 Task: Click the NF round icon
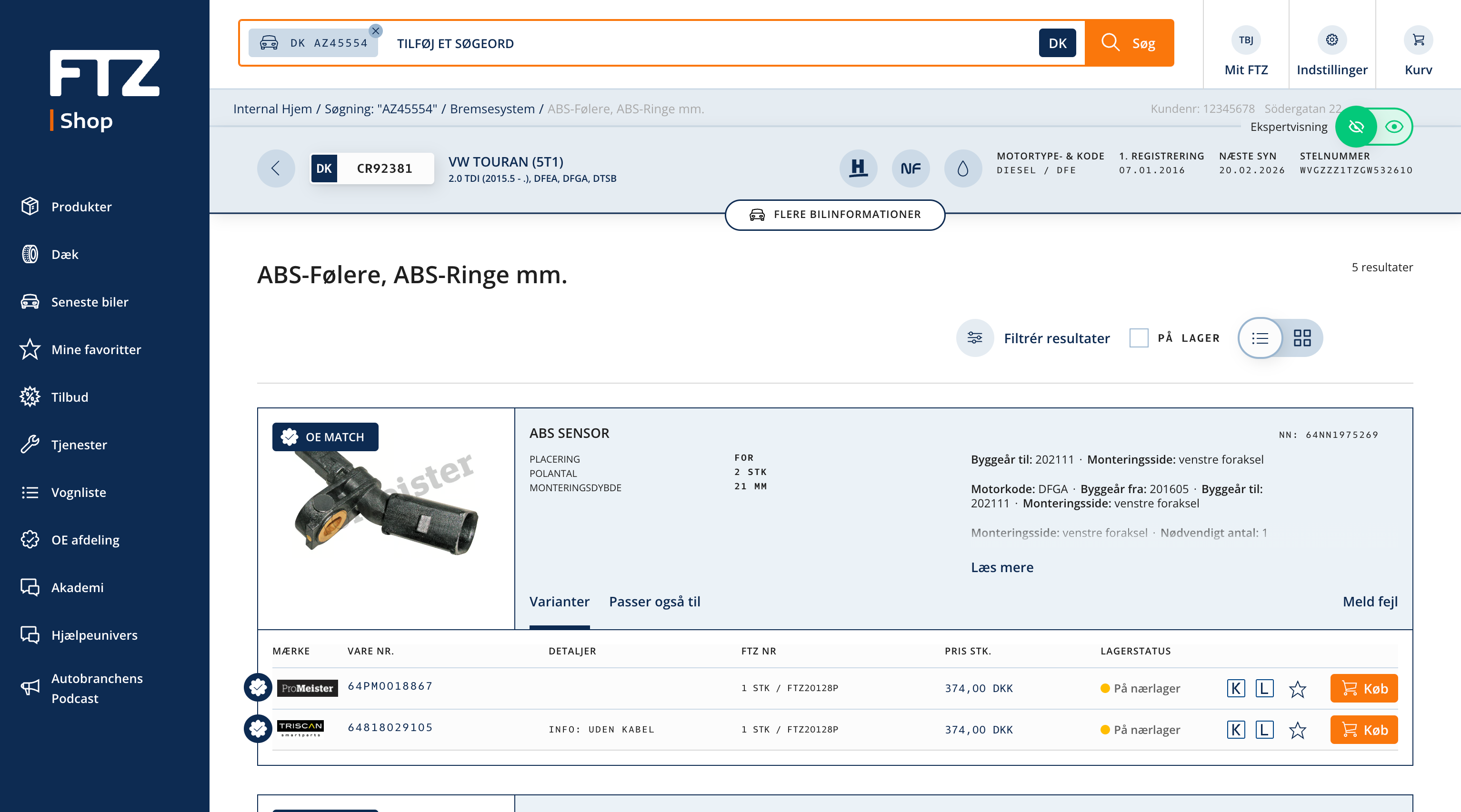click(x=911, y=168)
